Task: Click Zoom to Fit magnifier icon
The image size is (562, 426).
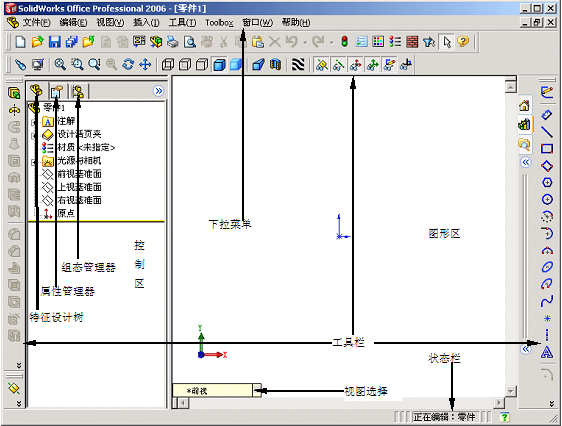Action: tap(60, 64)
